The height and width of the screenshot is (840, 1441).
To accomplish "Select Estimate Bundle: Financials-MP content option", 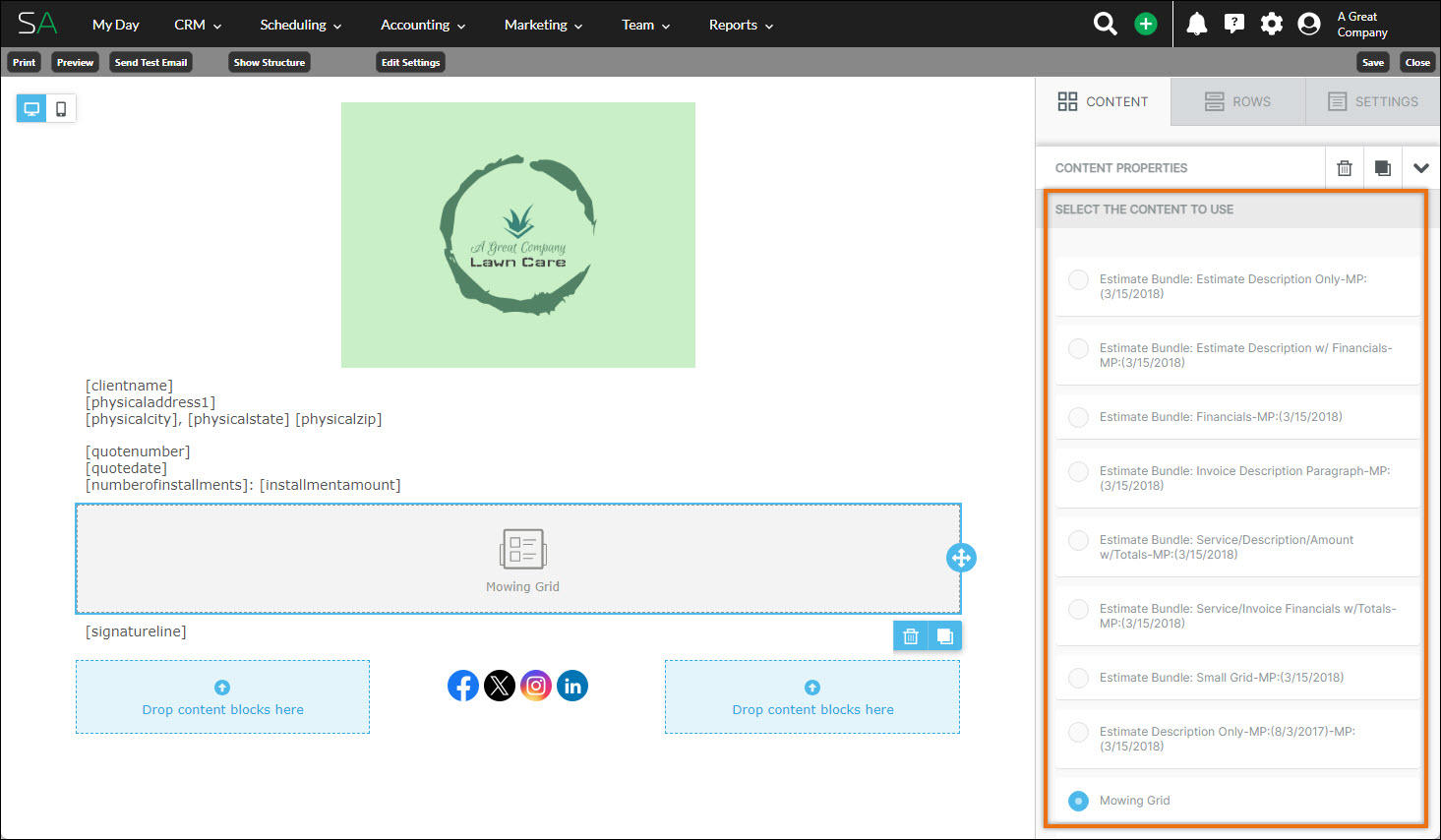I will (x=1078, y=417).
